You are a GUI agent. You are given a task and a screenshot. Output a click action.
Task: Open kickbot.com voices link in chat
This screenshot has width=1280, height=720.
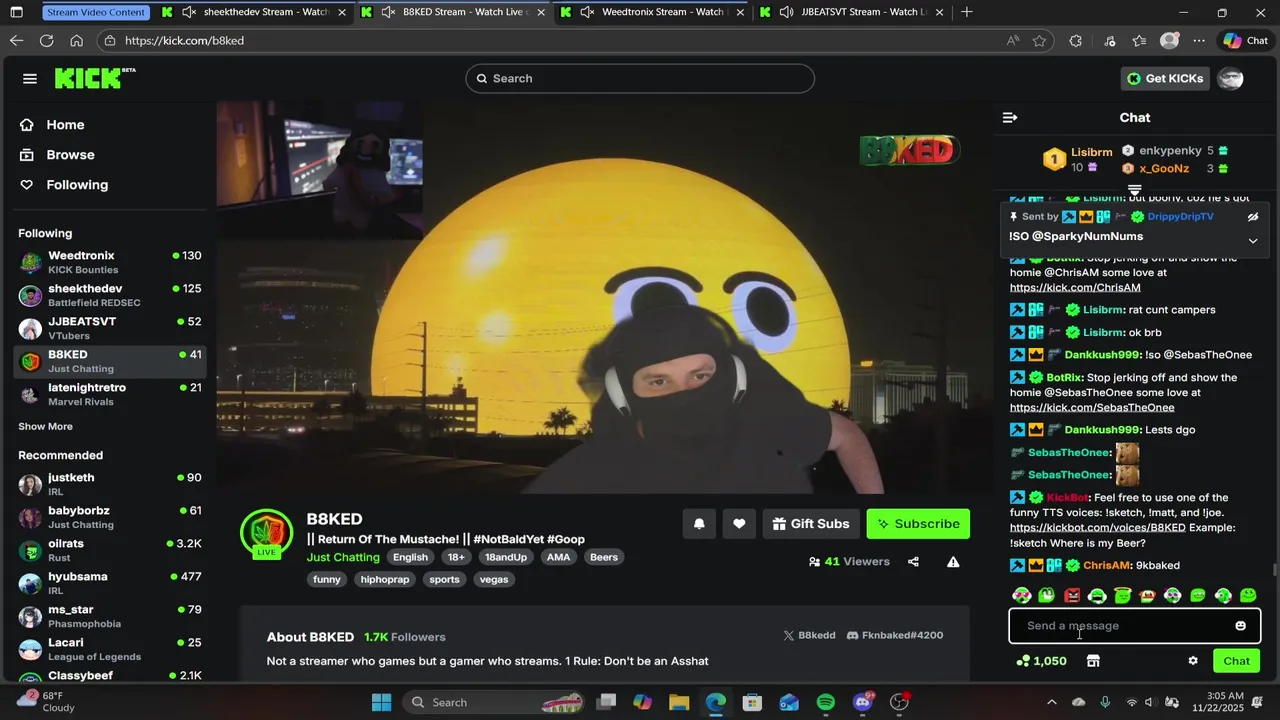(1097, 528)
